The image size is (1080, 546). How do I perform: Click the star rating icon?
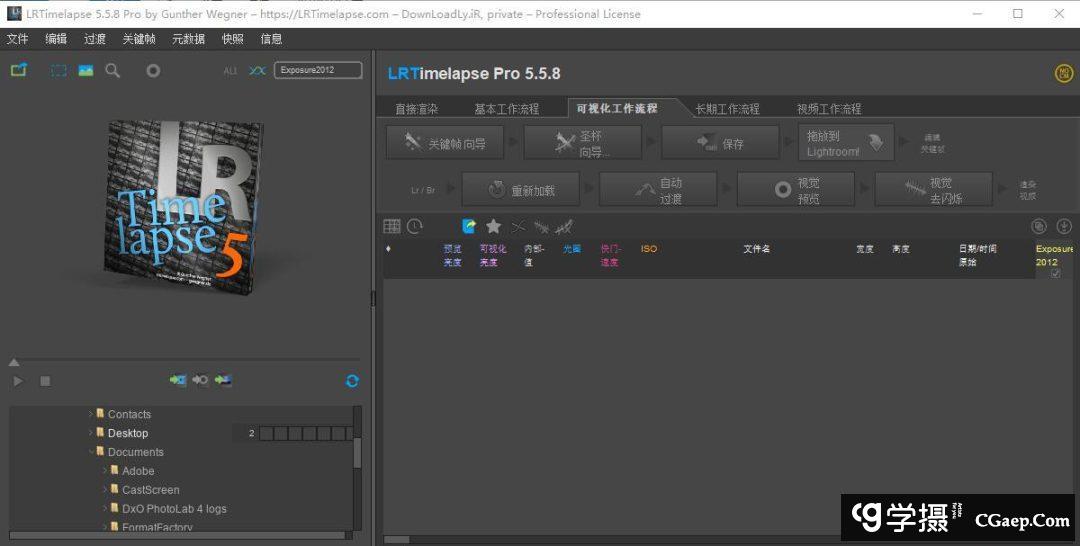coord(493,226)
